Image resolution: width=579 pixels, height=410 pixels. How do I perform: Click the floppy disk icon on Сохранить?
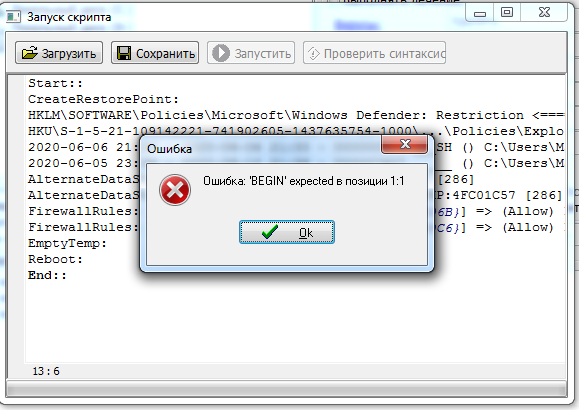[124, 53]
